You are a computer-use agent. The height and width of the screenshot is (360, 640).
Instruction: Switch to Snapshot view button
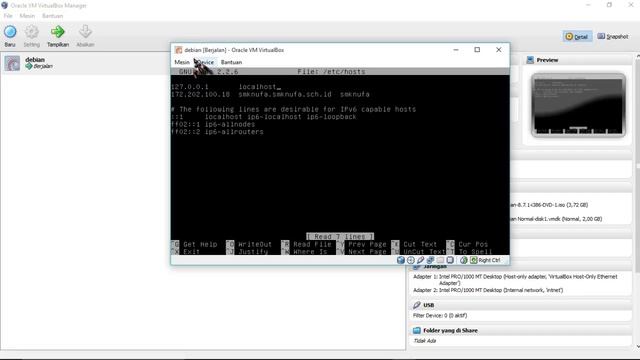(613, 37)
